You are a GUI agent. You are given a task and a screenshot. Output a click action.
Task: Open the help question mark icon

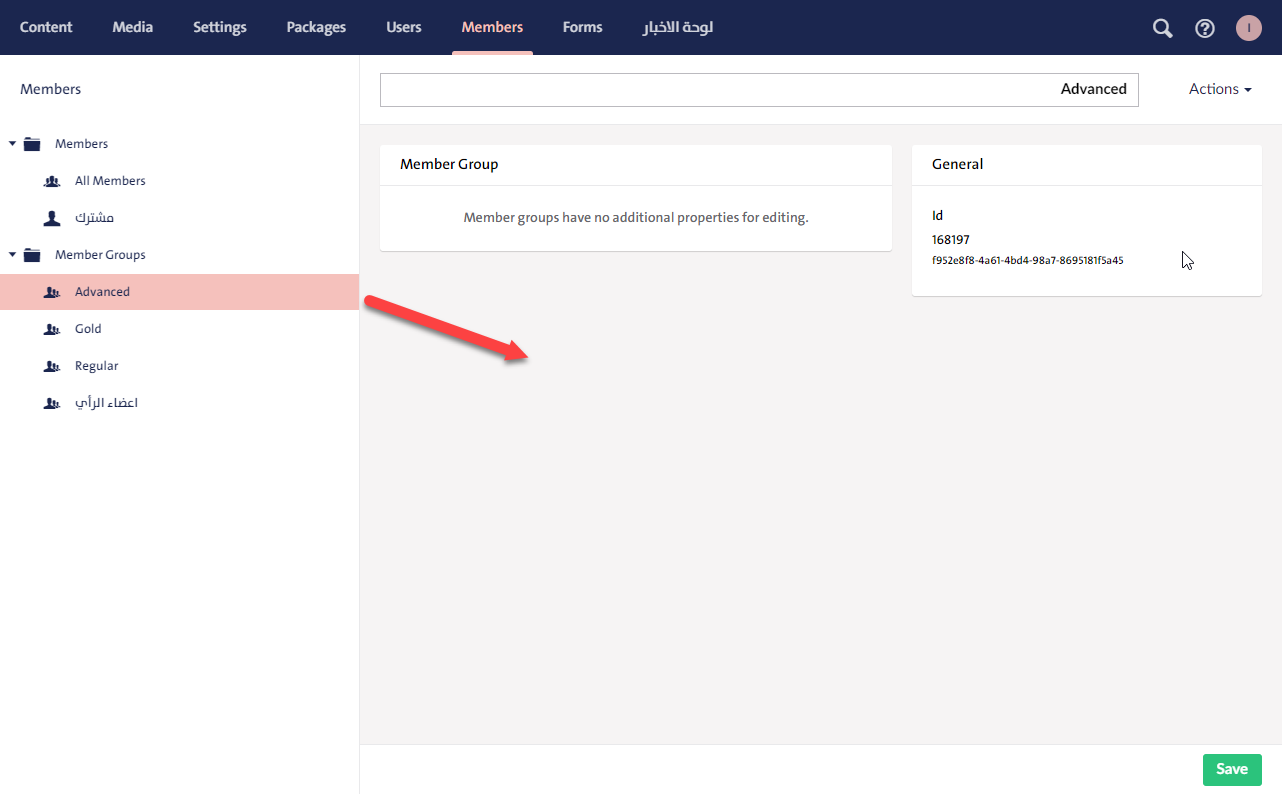[1205, 28]
